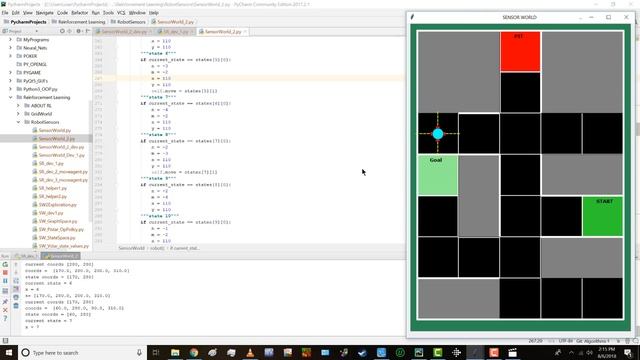Viewport: 640px width, 360px height.
Task: Pin the Run tab with the pin icon
Action: [x=5, y=302]
